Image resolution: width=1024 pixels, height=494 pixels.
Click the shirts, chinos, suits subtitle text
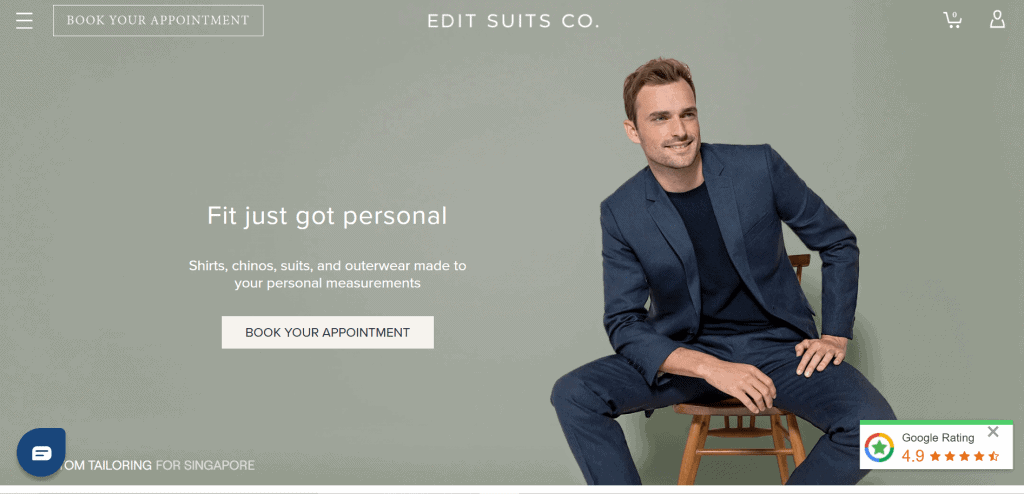pos(327,274)
